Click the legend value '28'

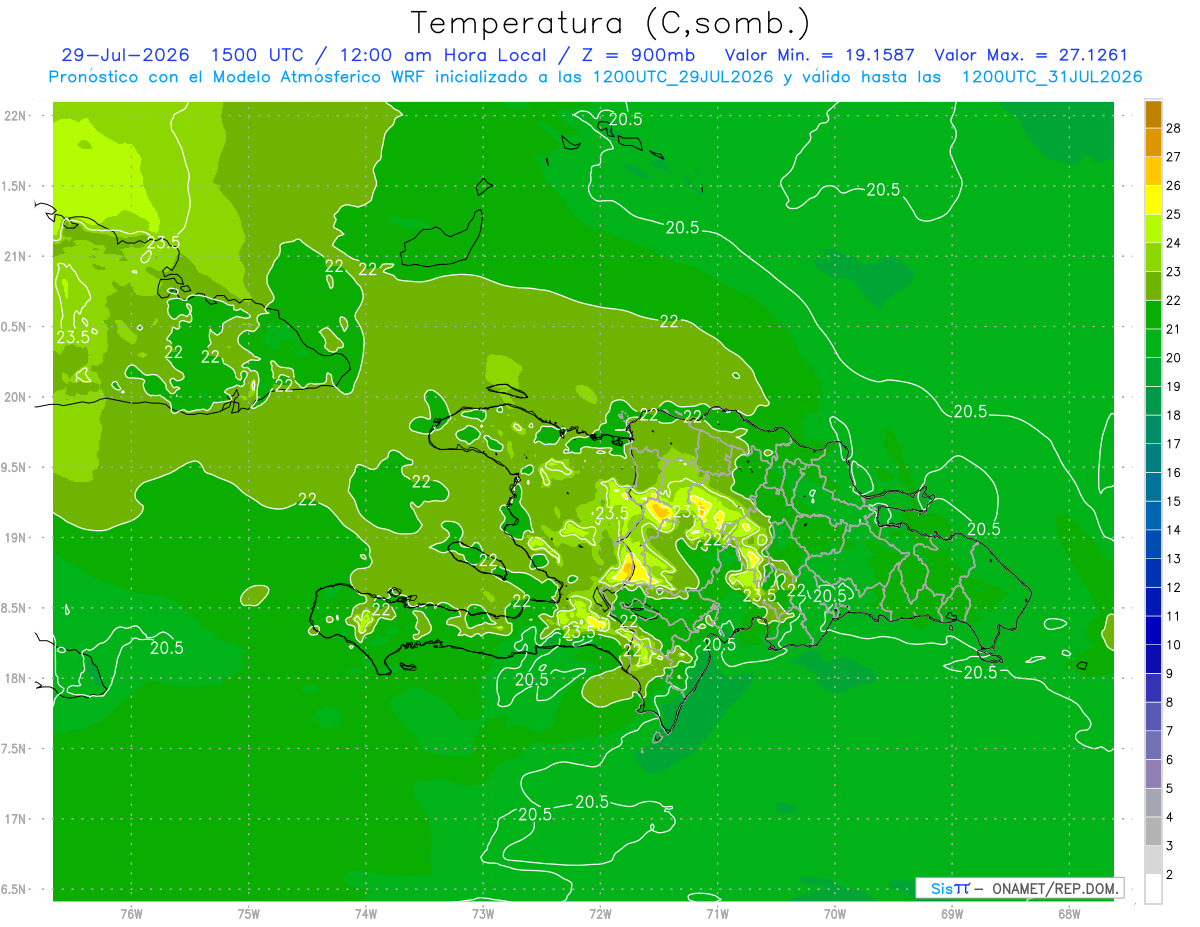tap(1174, 128)
